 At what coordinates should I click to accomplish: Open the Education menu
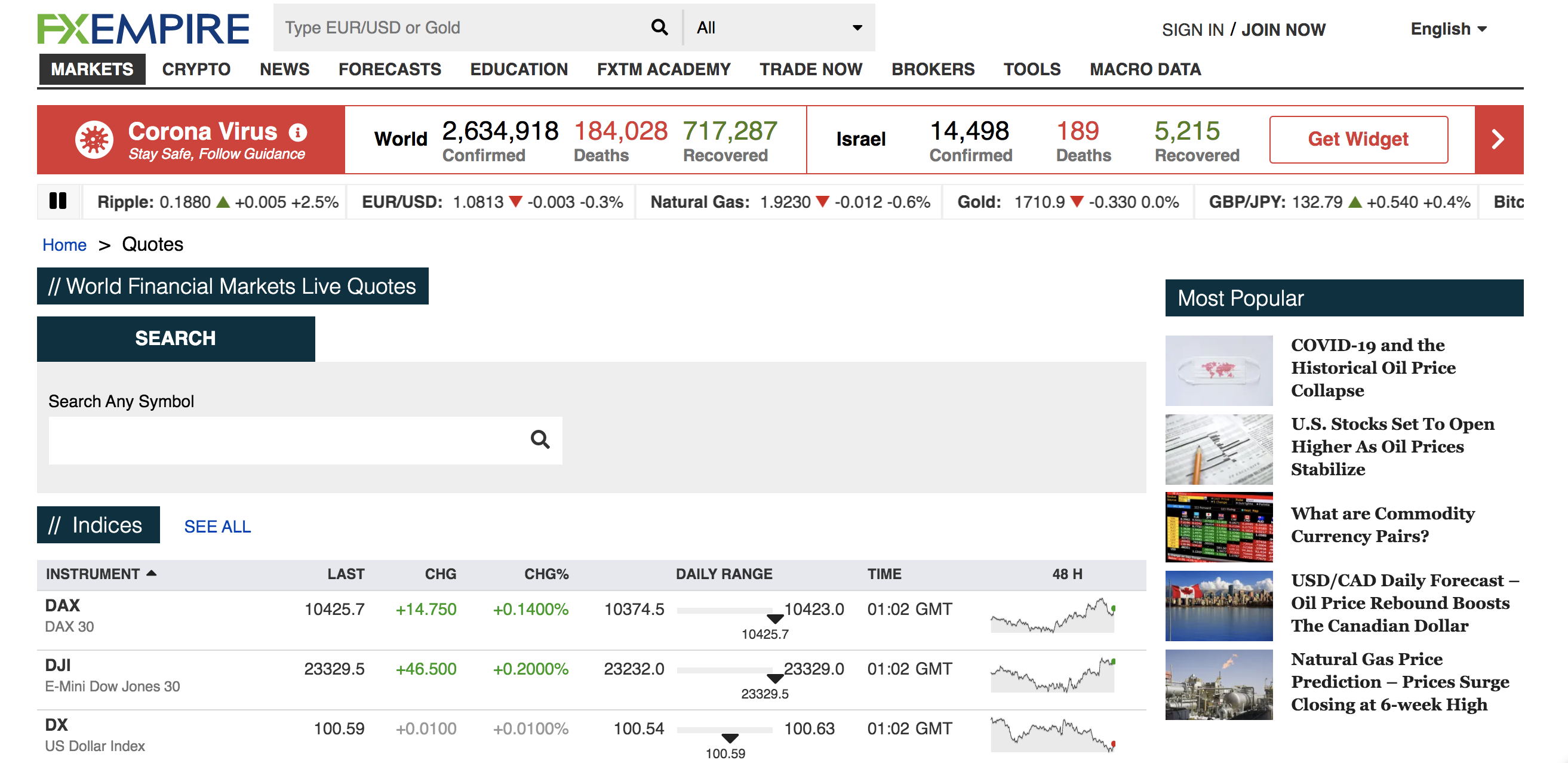(x=519, y=69)
